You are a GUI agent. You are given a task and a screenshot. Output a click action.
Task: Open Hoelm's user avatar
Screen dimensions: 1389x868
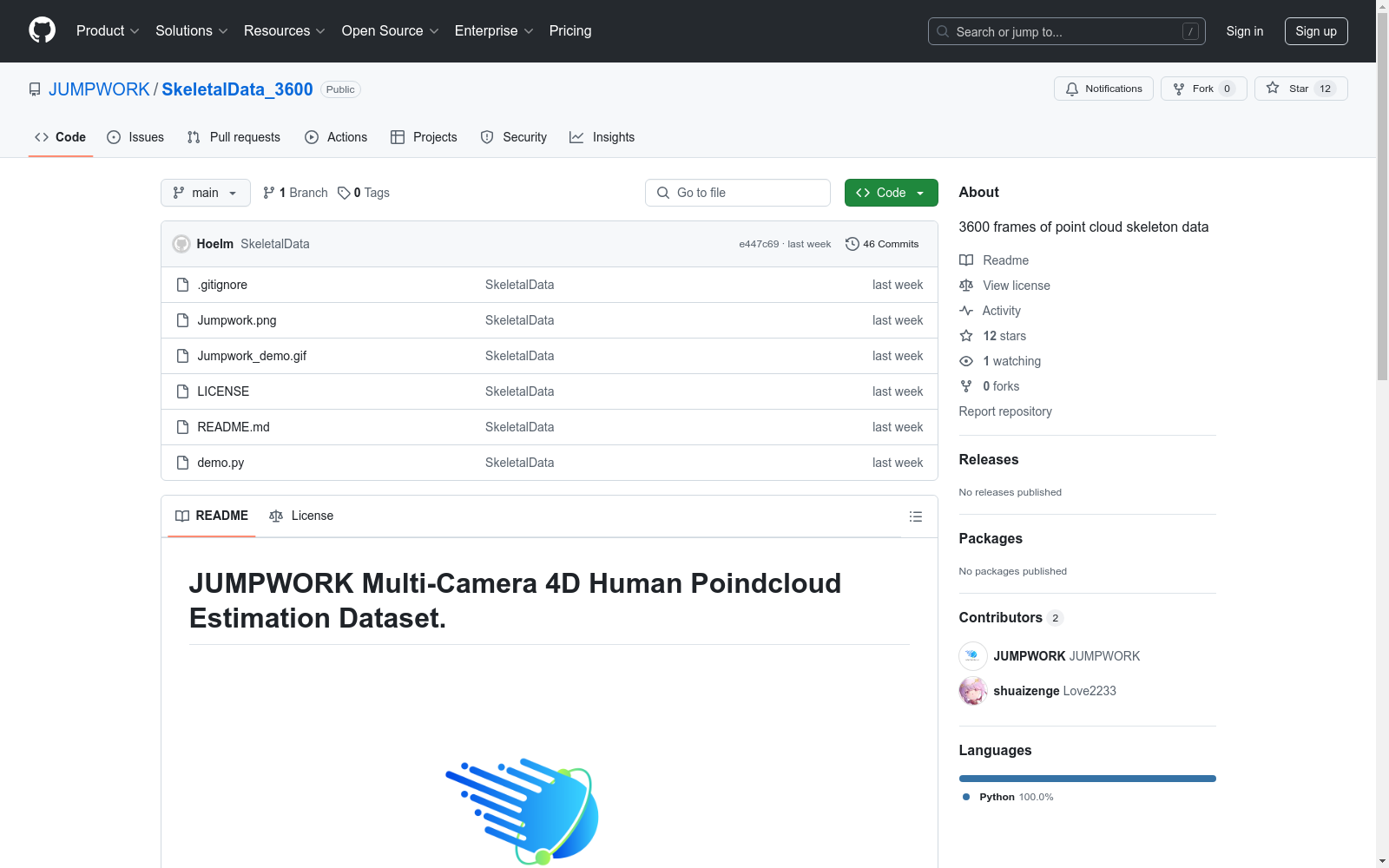(181, 244)
